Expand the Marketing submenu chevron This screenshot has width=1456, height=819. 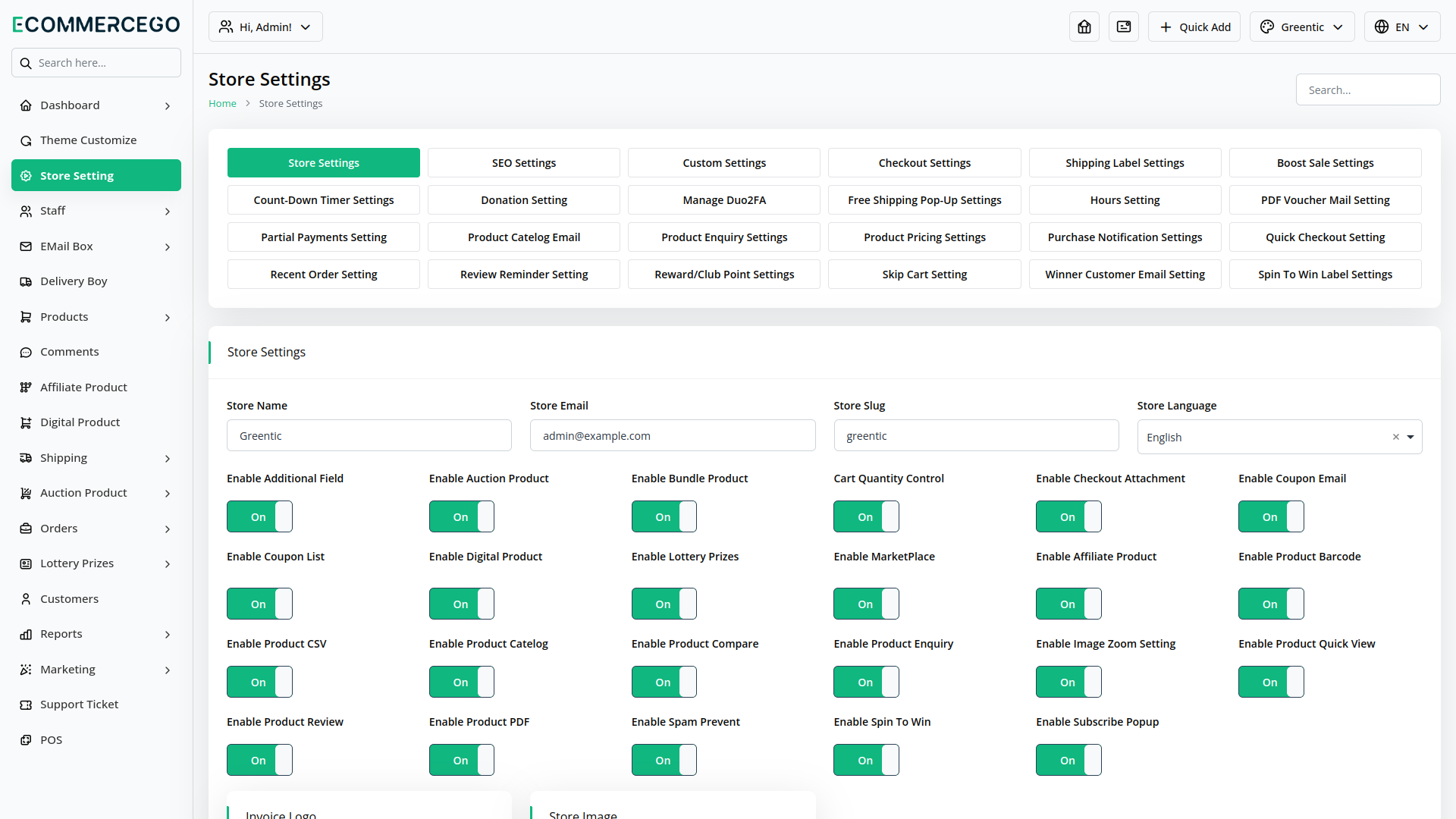click(168, 670)
